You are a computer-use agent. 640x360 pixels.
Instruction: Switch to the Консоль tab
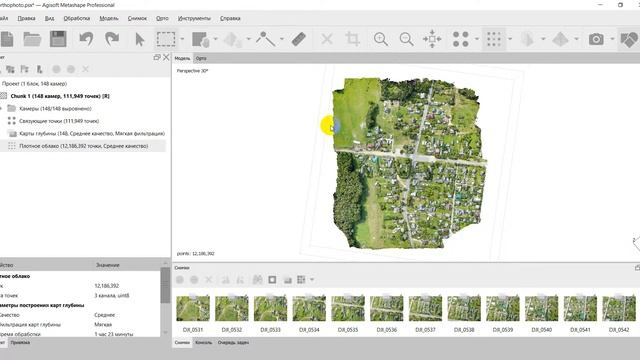[203, 342]
